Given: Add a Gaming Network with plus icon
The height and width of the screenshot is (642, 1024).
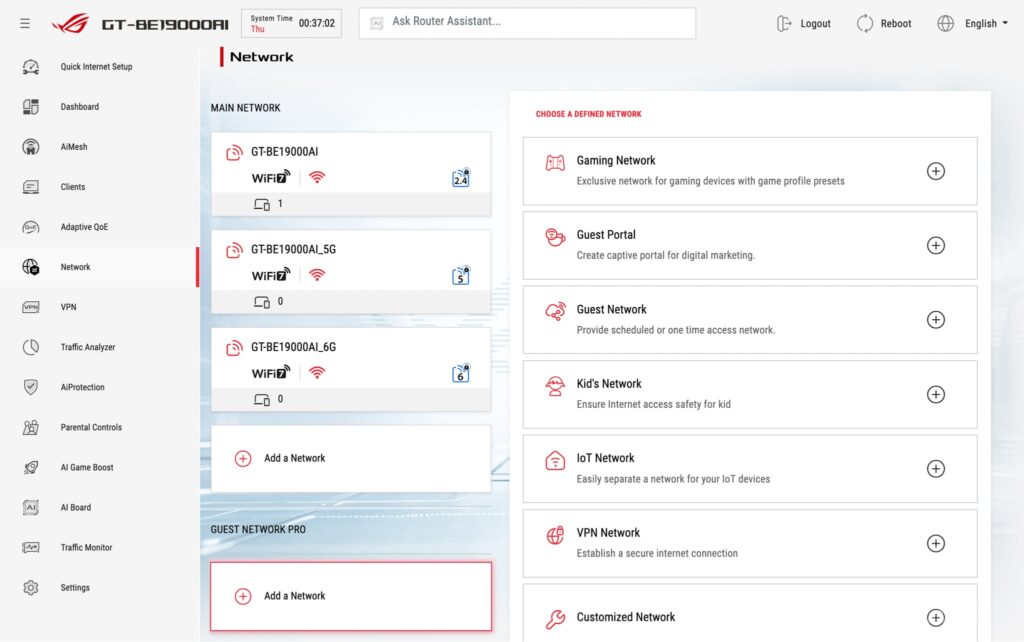Looking at the screenshot, I should [x=935, y=171].
